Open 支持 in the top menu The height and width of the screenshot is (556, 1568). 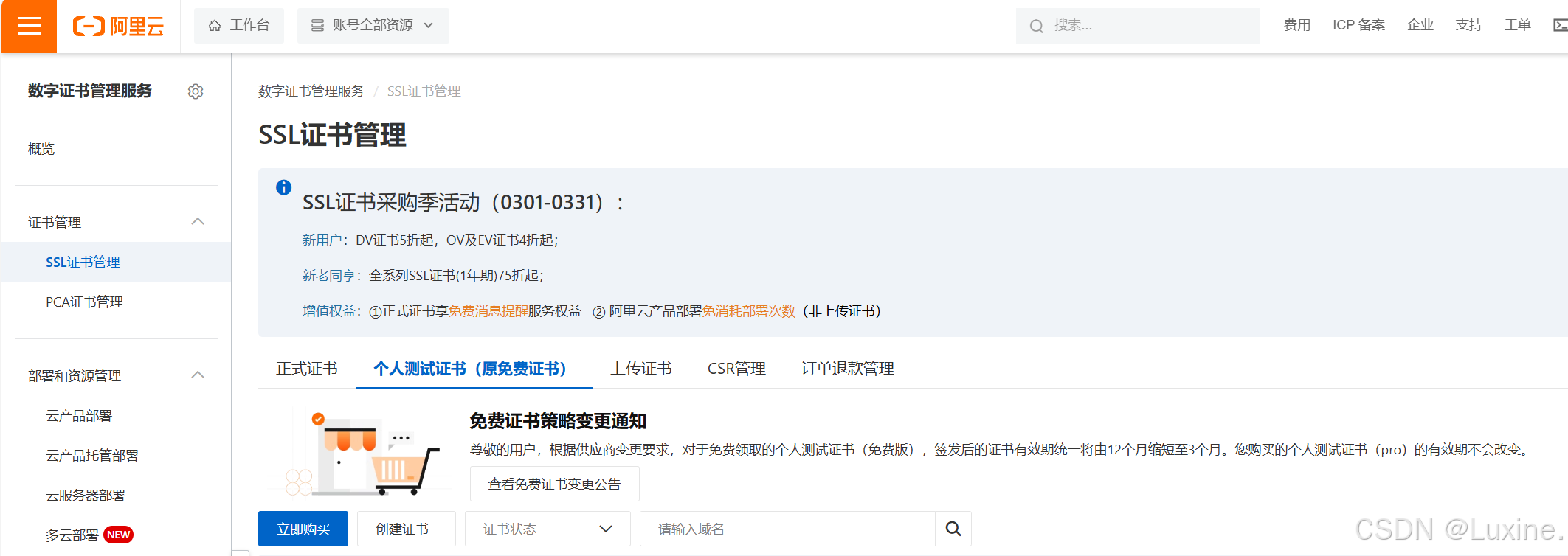(1468, 26)
